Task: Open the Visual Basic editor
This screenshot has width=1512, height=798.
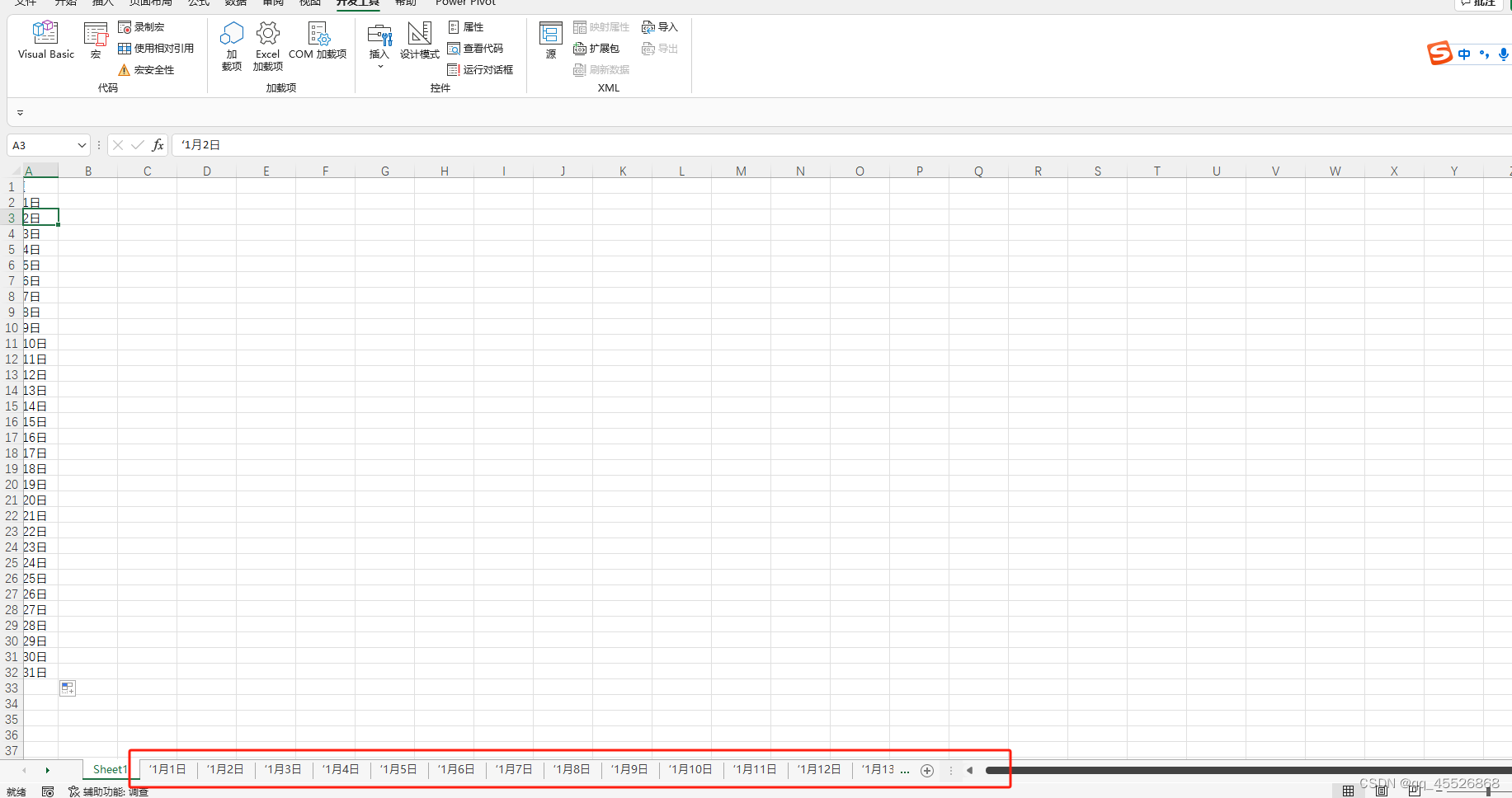Action: pyautogui.click(x=45, y=39)
